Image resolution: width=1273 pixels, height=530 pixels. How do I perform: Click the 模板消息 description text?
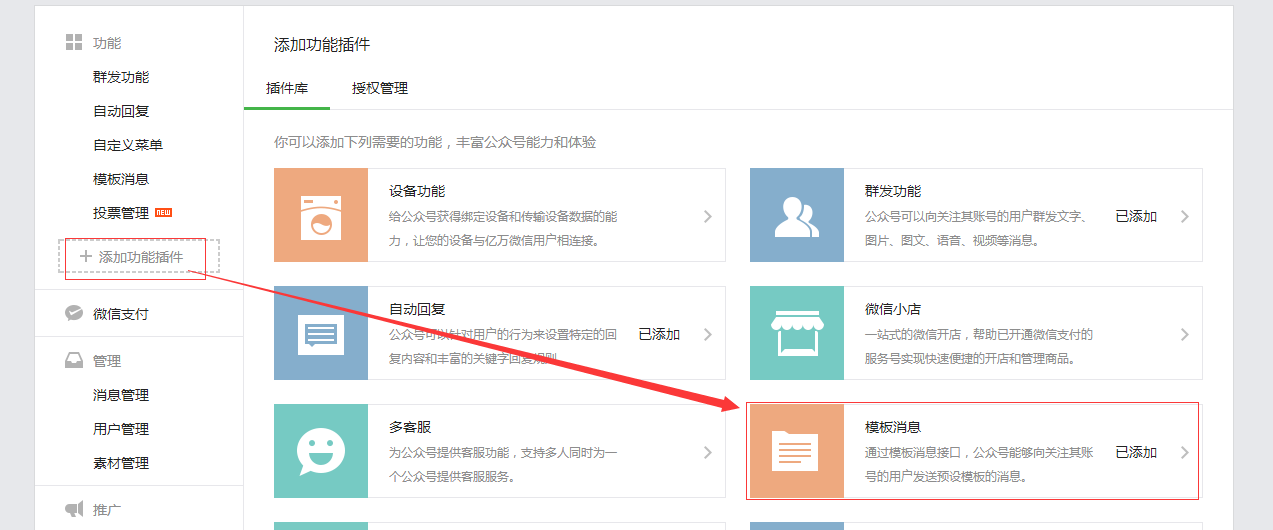tap(979, 464)
